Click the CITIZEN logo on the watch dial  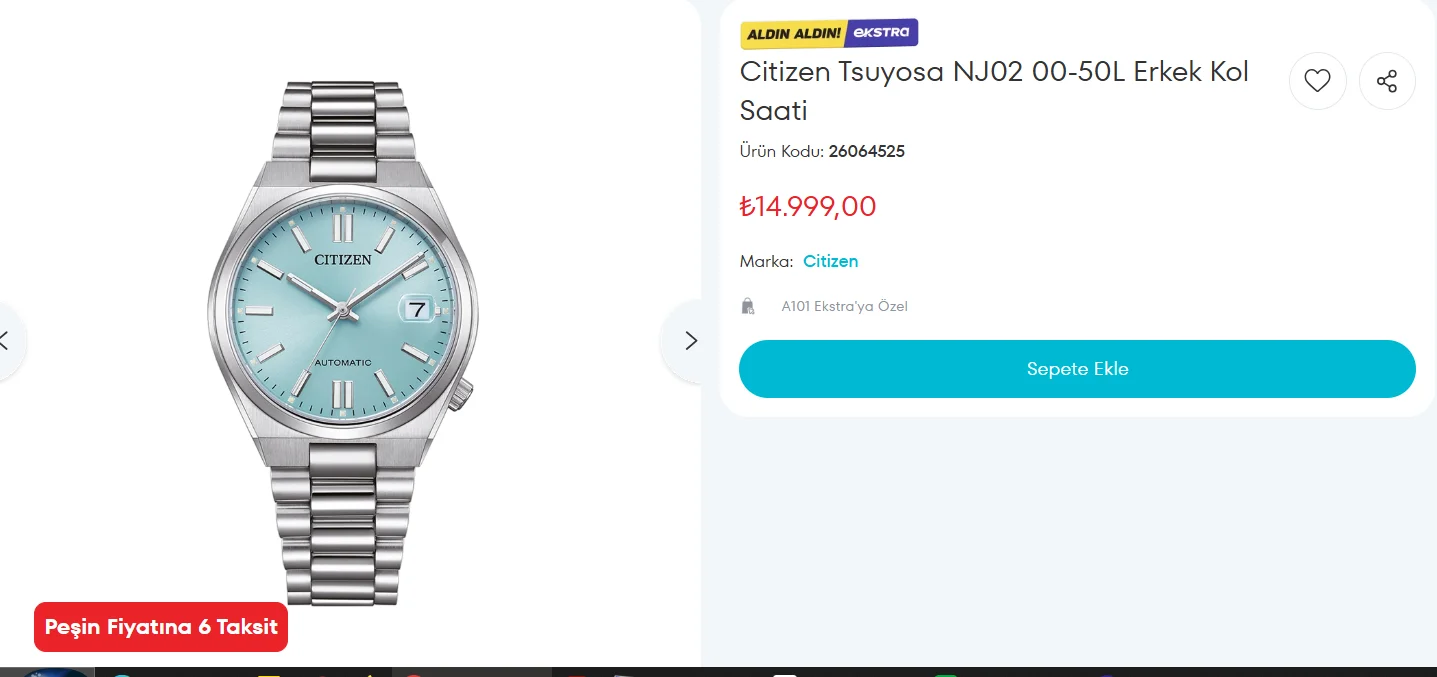pos(343,259)
